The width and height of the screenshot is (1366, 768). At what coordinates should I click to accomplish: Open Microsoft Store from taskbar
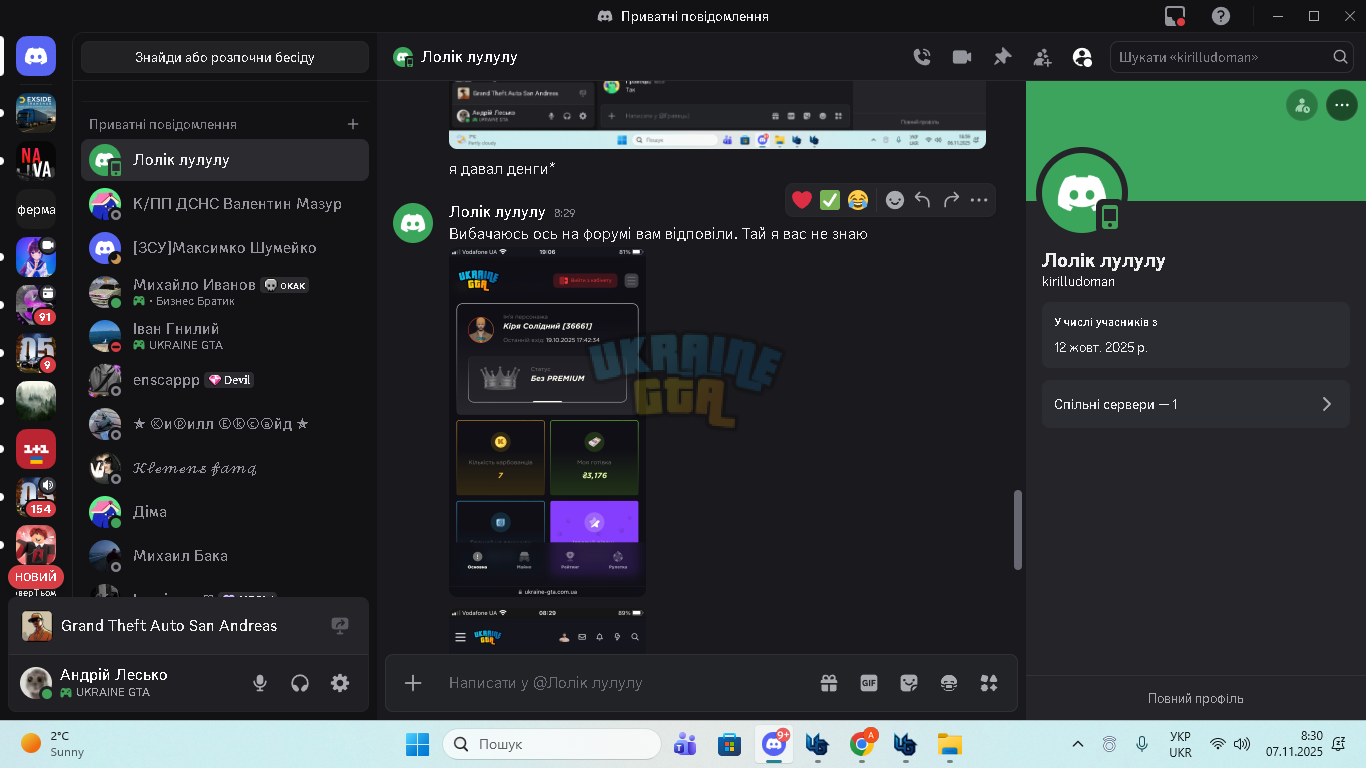click(x=729, y=744)
